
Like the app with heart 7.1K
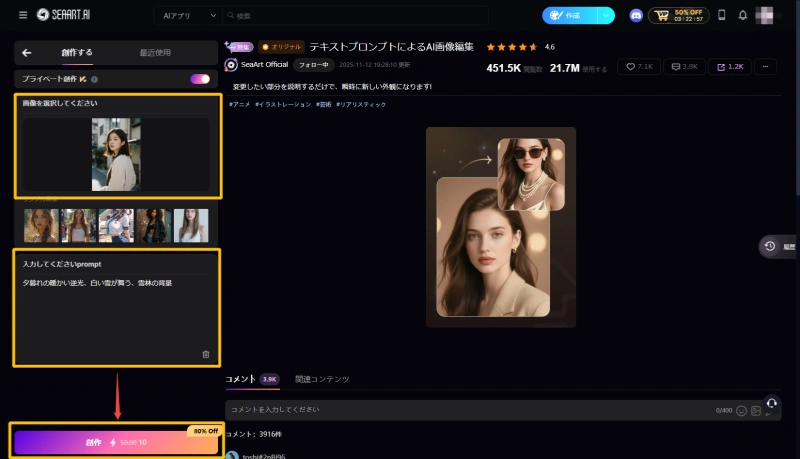coord(639,67)
